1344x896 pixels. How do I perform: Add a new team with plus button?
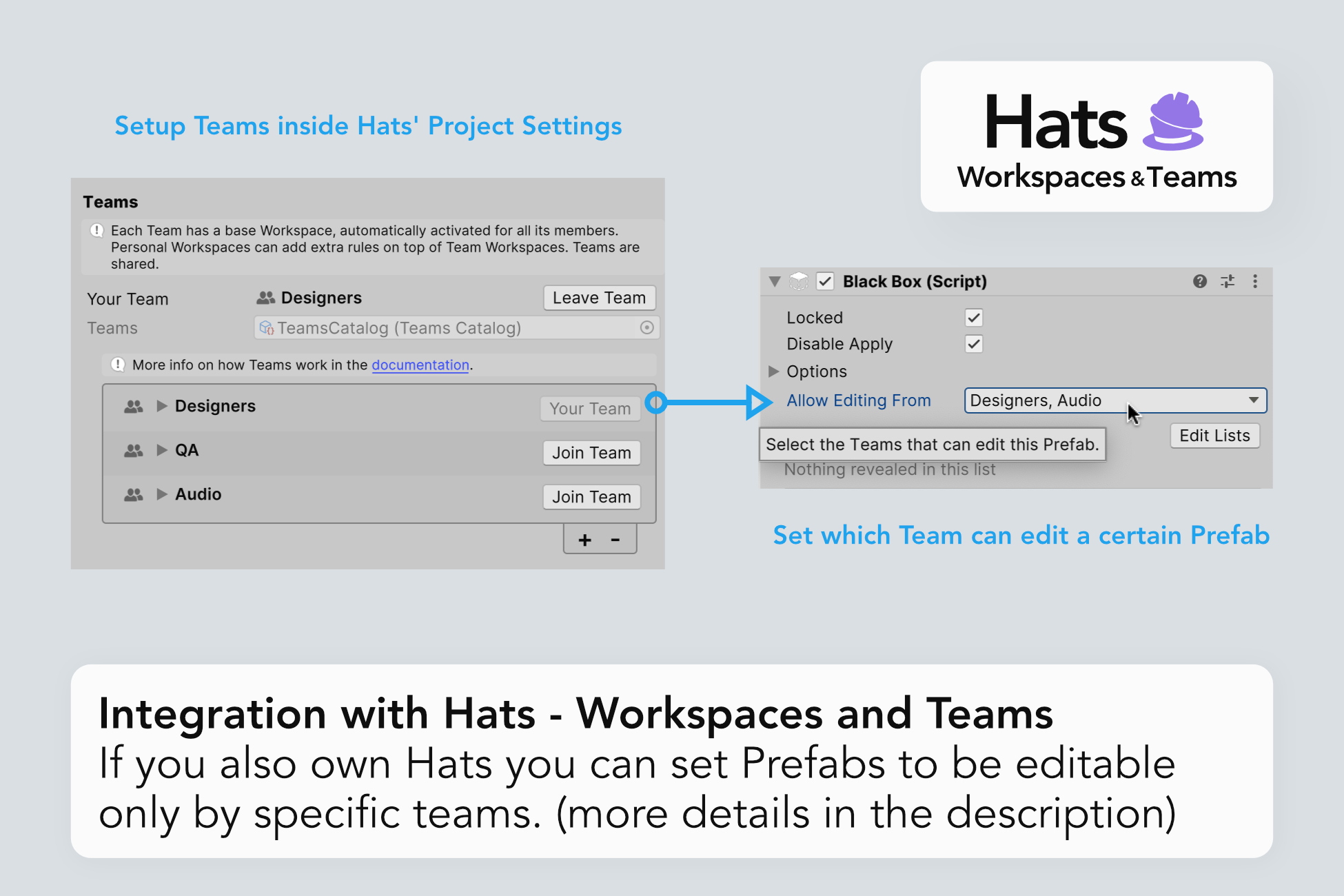tap(584, 540)
